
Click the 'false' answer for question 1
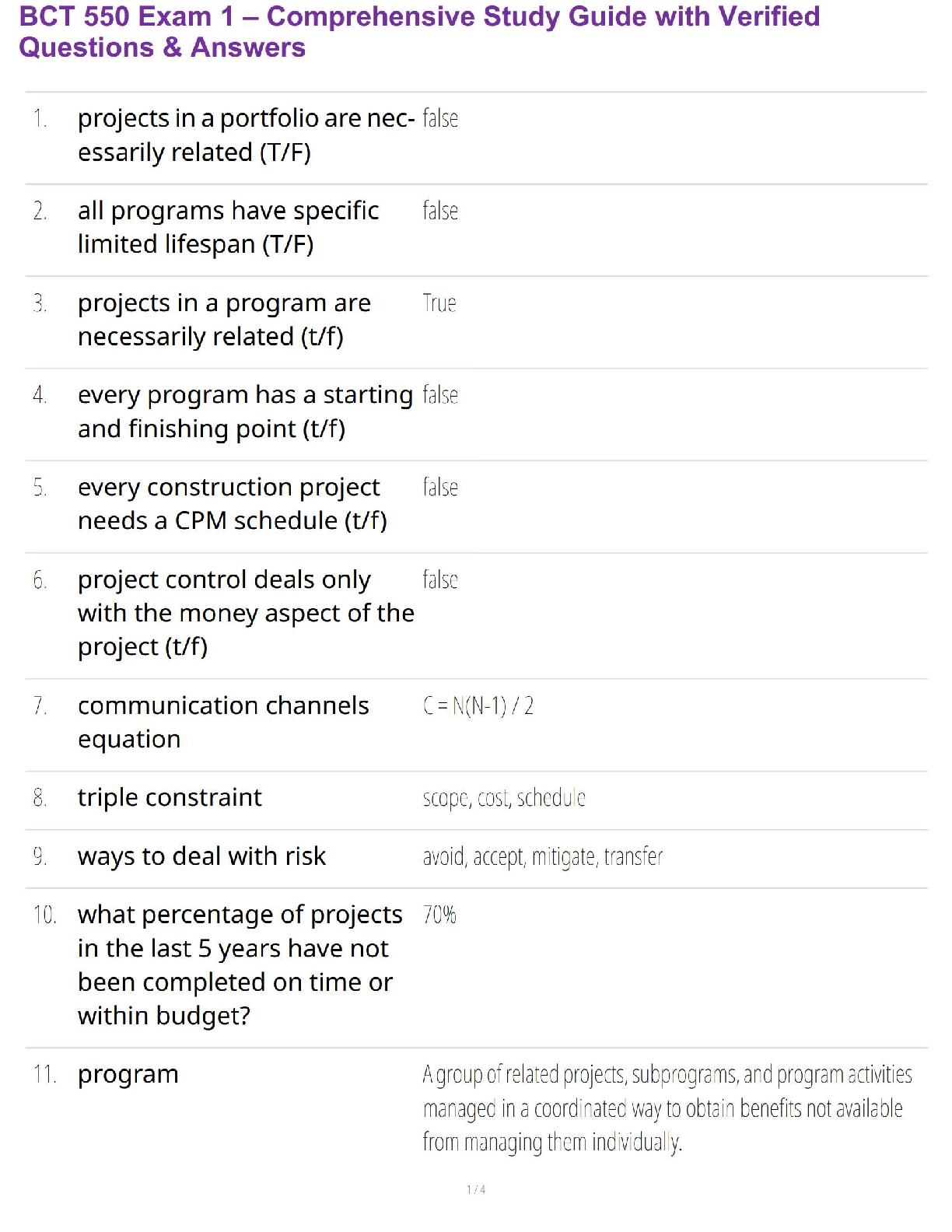(440, 119)
